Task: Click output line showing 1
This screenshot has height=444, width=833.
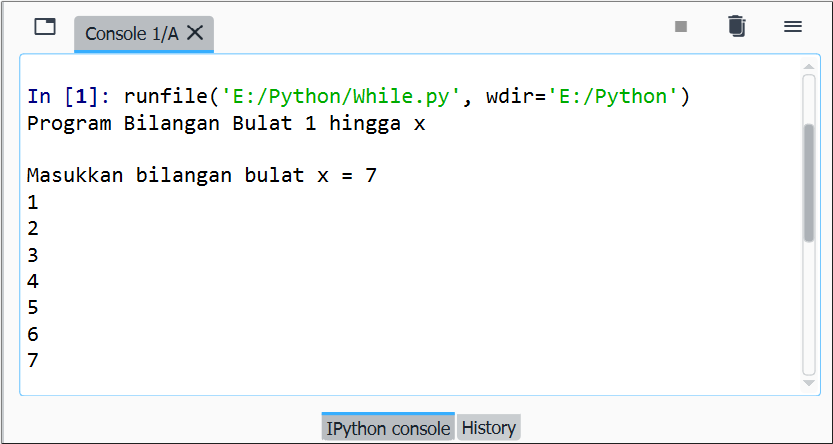Action: (33, 202)
